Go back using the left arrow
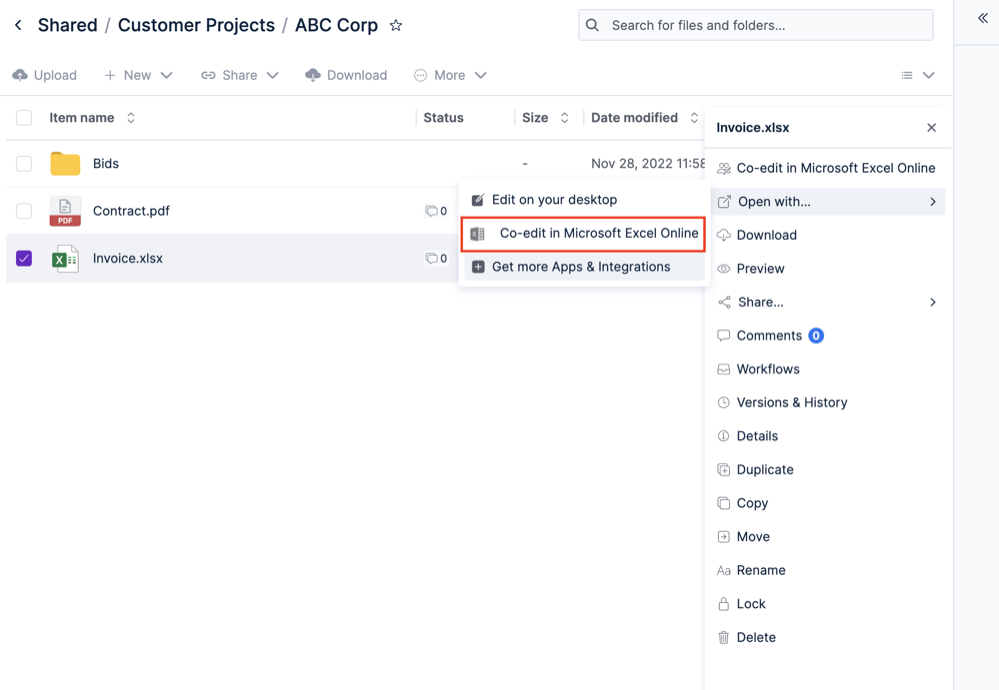Screen dimensions: 999x690 (x=18, y=25)
